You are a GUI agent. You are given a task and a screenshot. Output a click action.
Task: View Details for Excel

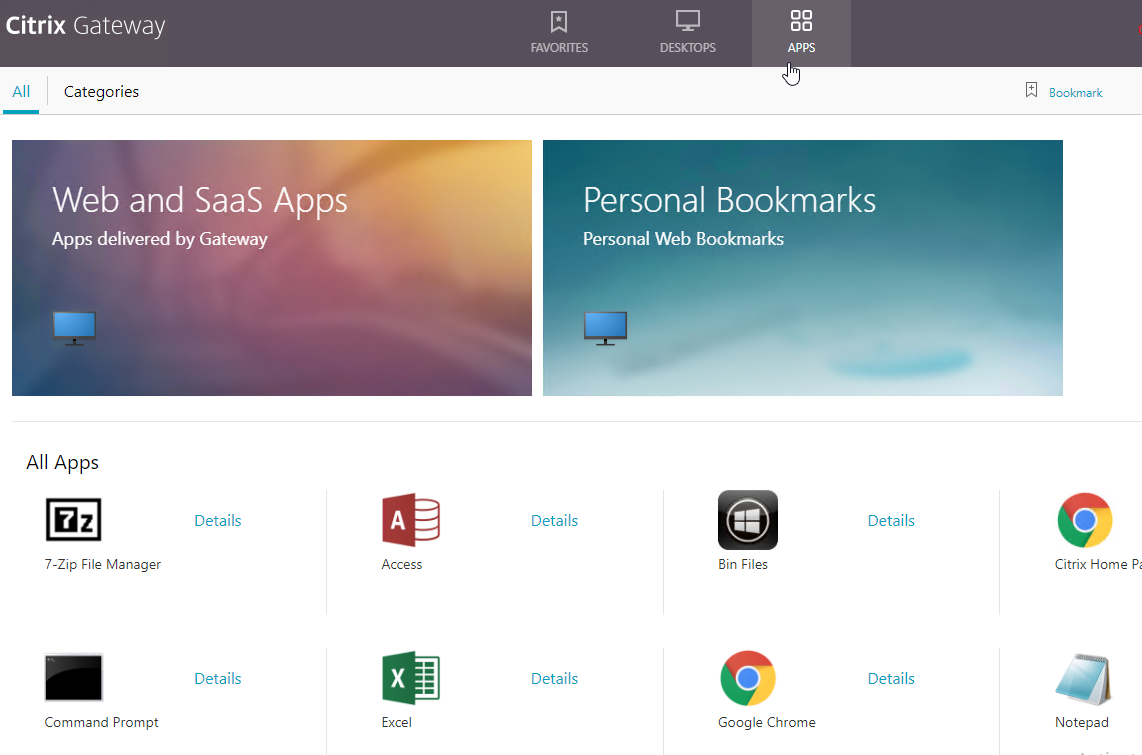click(554, 679)
